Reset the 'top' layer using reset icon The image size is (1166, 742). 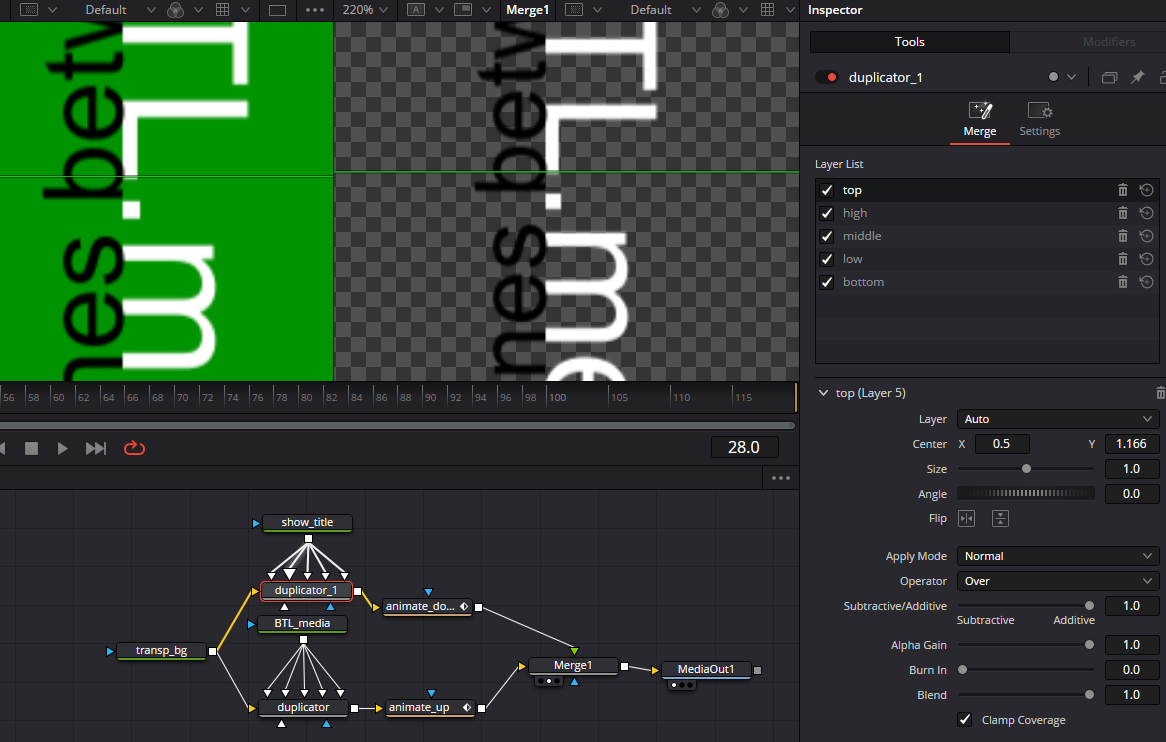1147,190
